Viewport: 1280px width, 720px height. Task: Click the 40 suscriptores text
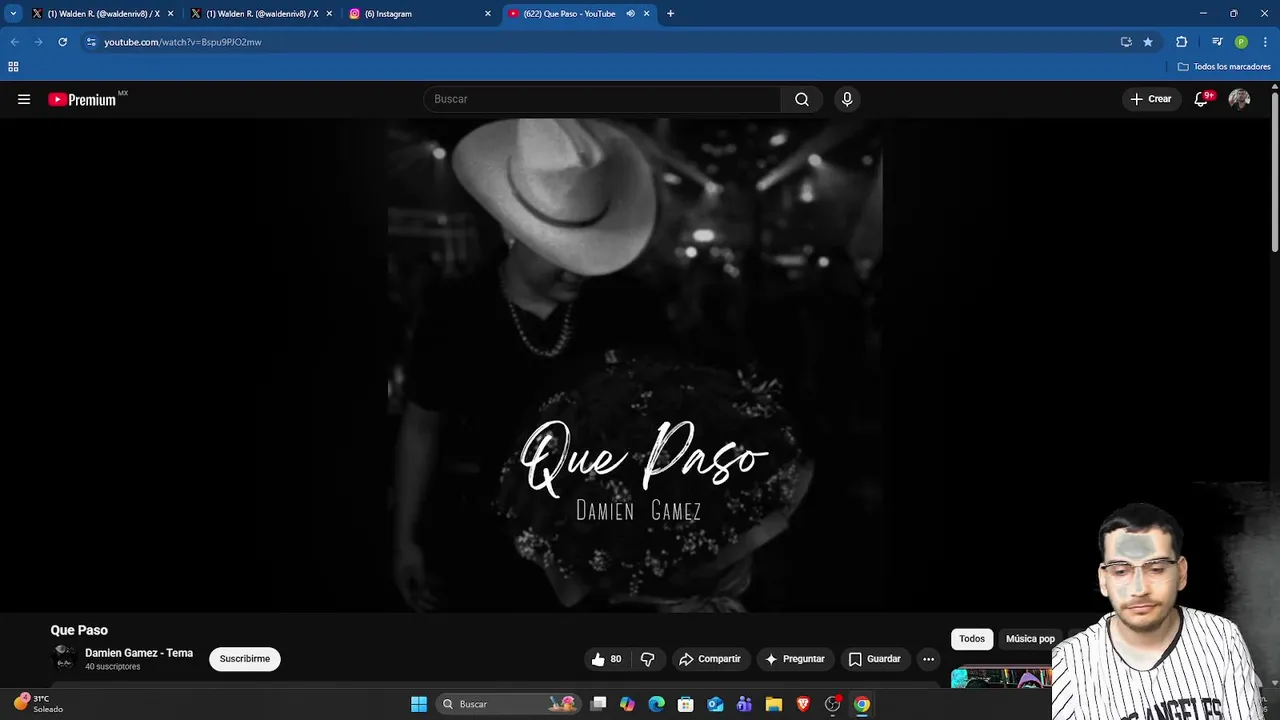tap(113, 667)
